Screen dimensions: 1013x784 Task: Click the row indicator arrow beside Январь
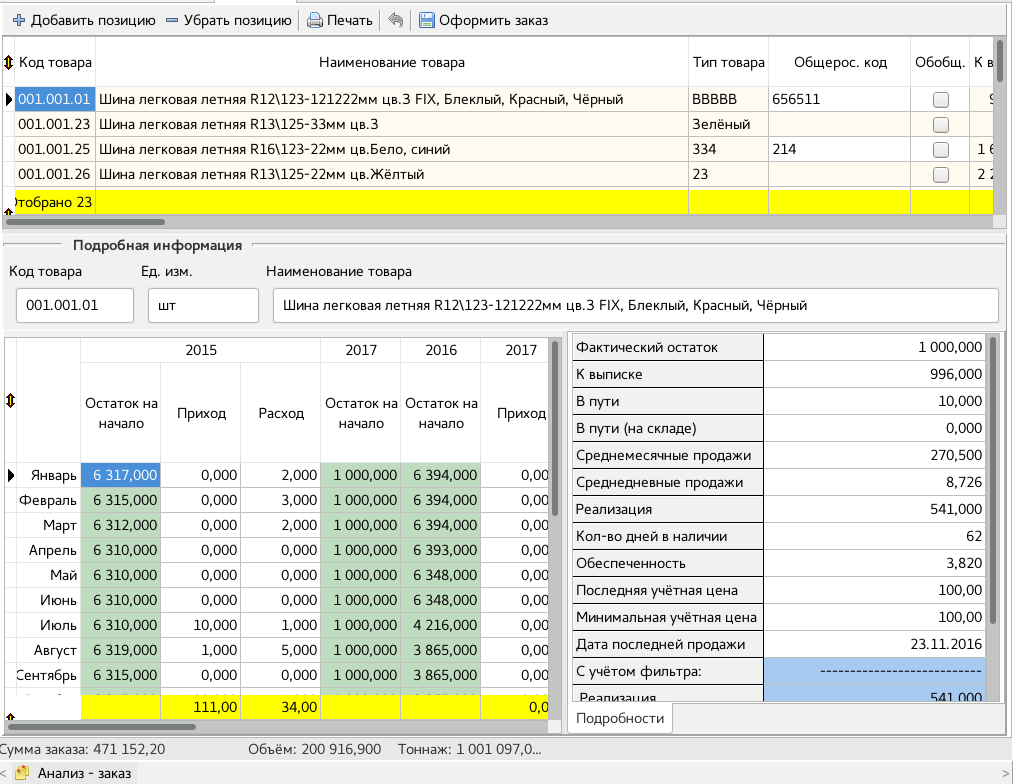tap(10, 475)
